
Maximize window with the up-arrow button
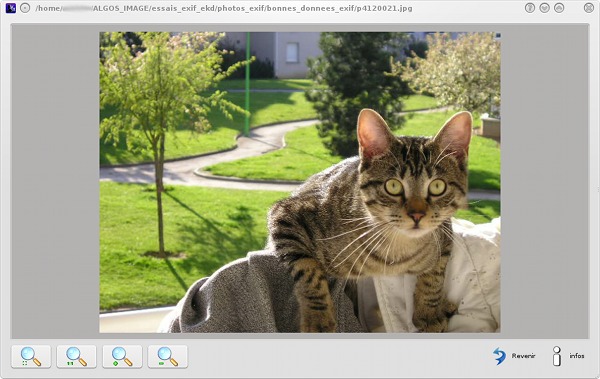[559, 8]
